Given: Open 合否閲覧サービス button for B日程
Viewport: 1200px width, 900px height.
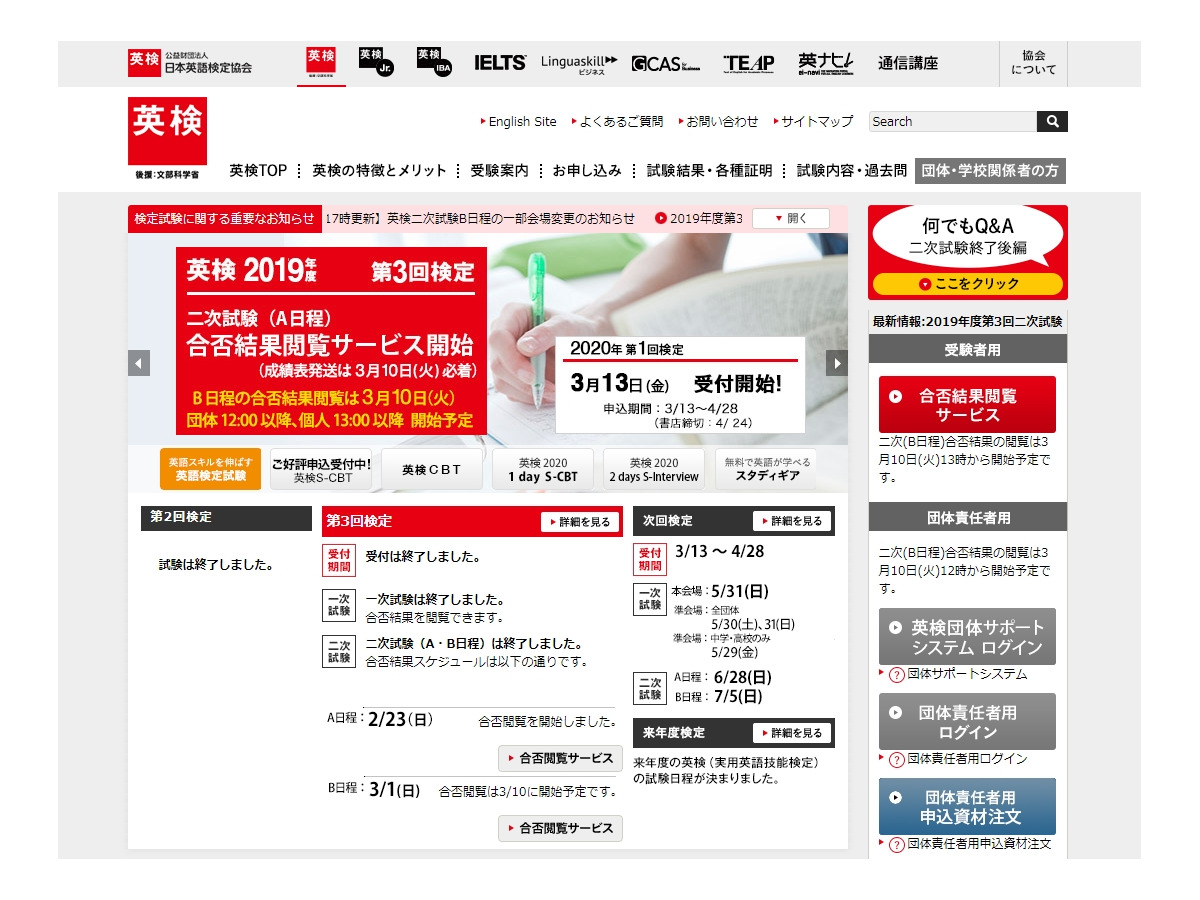Looking at the screenshot, I should (x=560, y=828).
